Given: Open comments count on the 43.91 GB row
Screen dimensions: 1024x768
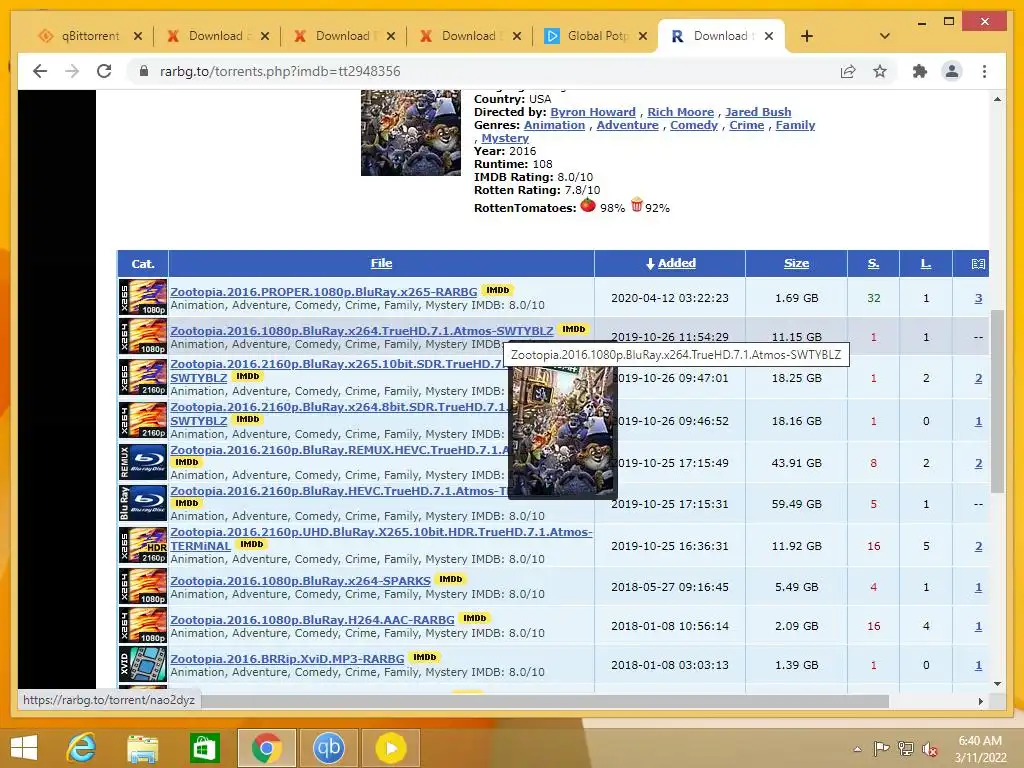Looking at the screenshot, I should pyautogui.click(x=978, y=463).
